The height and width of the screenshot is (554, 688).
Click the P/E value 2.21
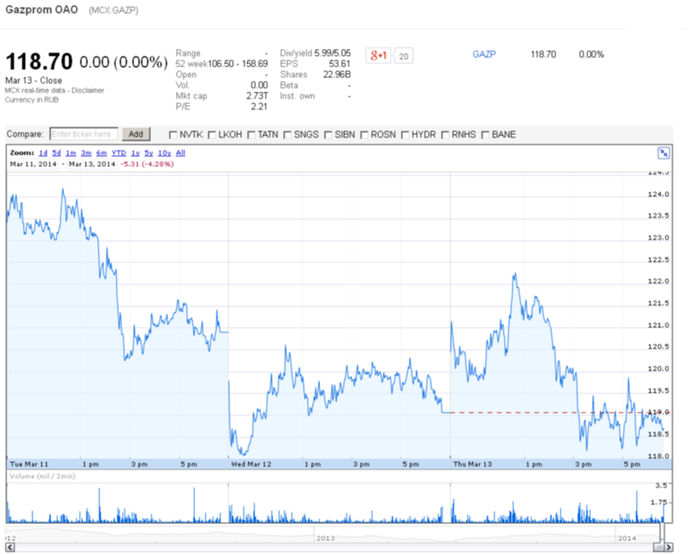tap(259, 107)
